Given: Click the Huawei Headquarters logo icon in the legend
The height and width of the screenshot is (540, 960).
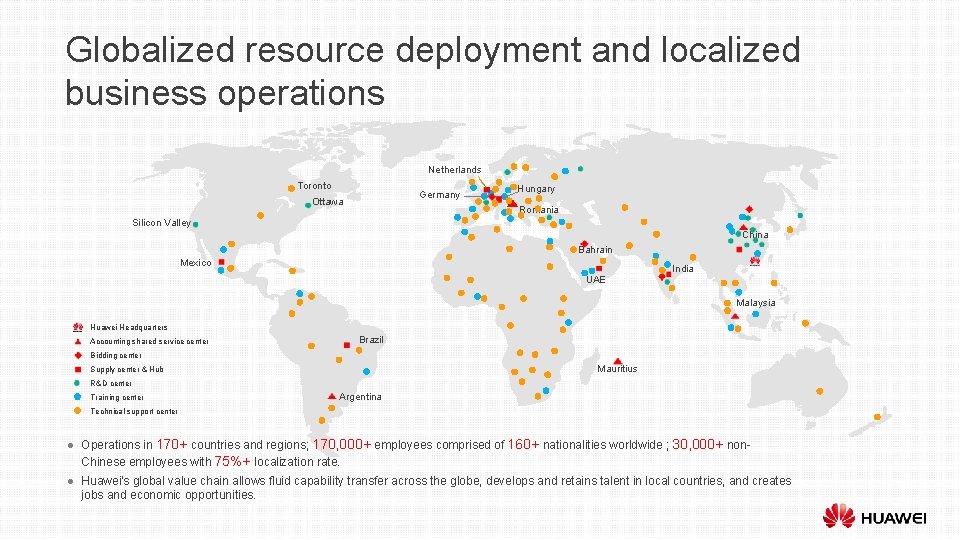Looking at the screenshot, I should point(78,328).
